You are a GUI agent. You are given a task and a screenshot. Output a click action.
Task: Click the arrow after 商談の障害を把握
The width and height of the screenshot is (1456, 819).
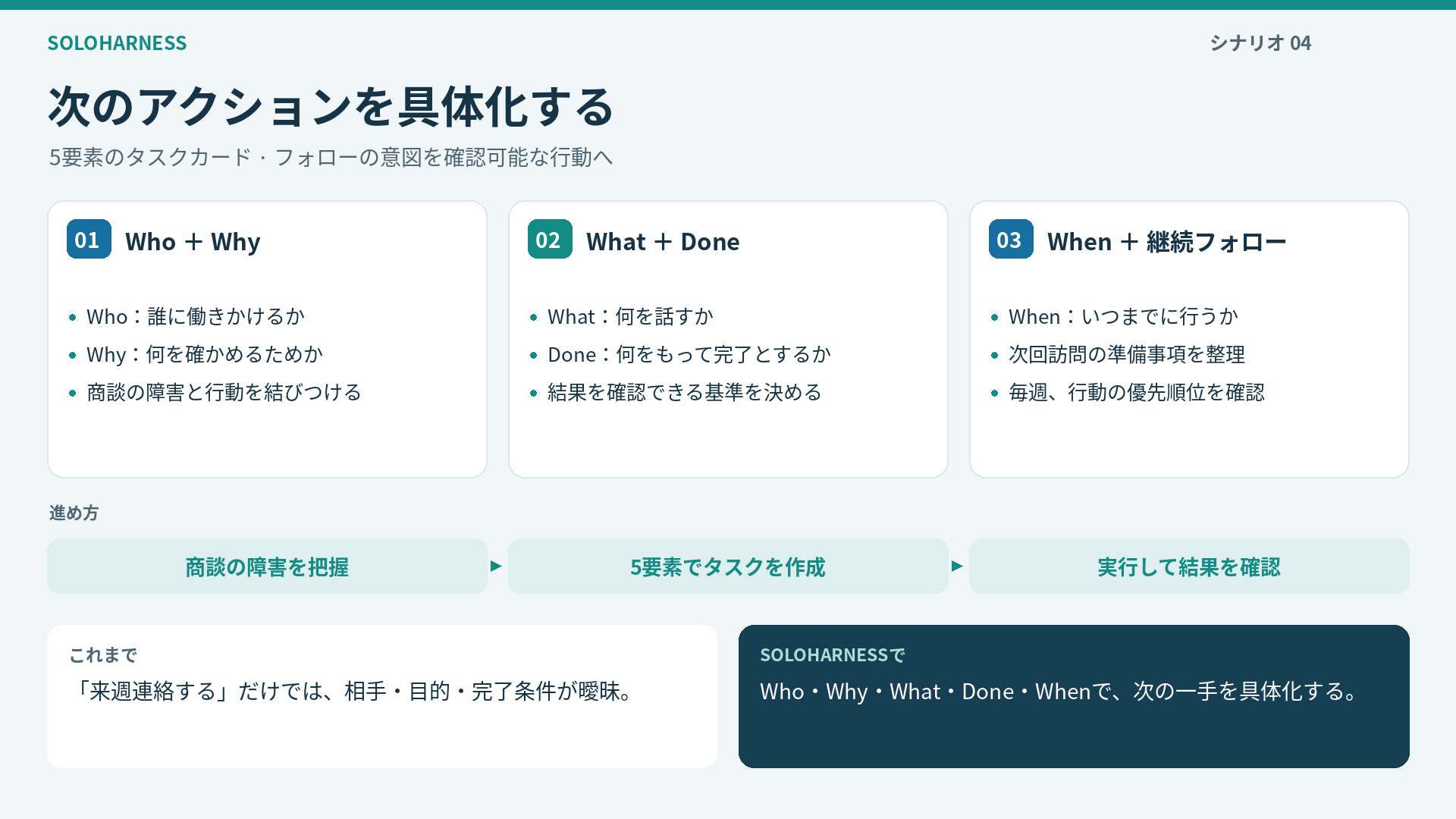click(497, 566)
